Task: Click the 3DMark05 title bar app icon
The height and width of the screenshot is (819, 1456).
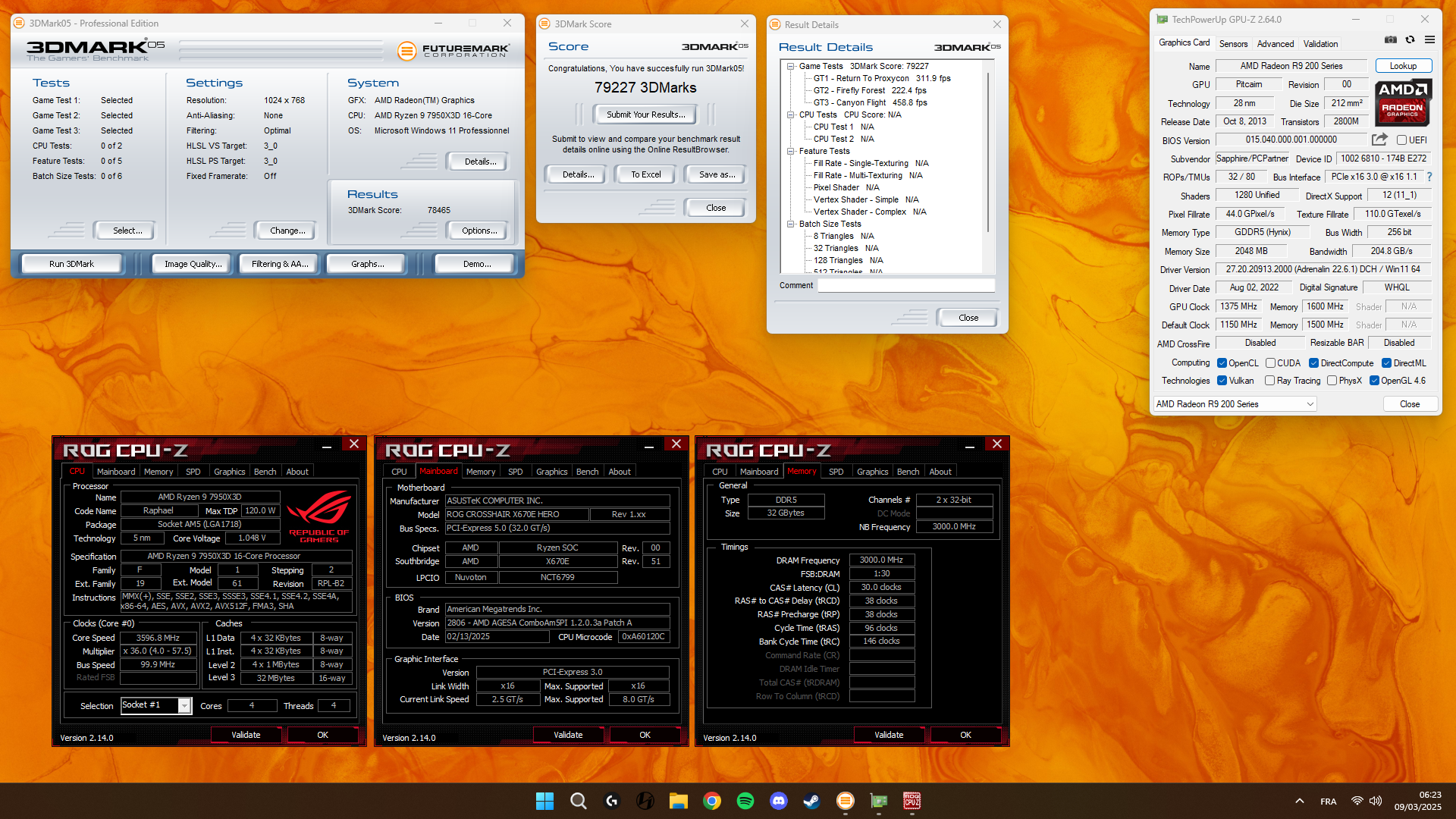Action: [19, 24]
